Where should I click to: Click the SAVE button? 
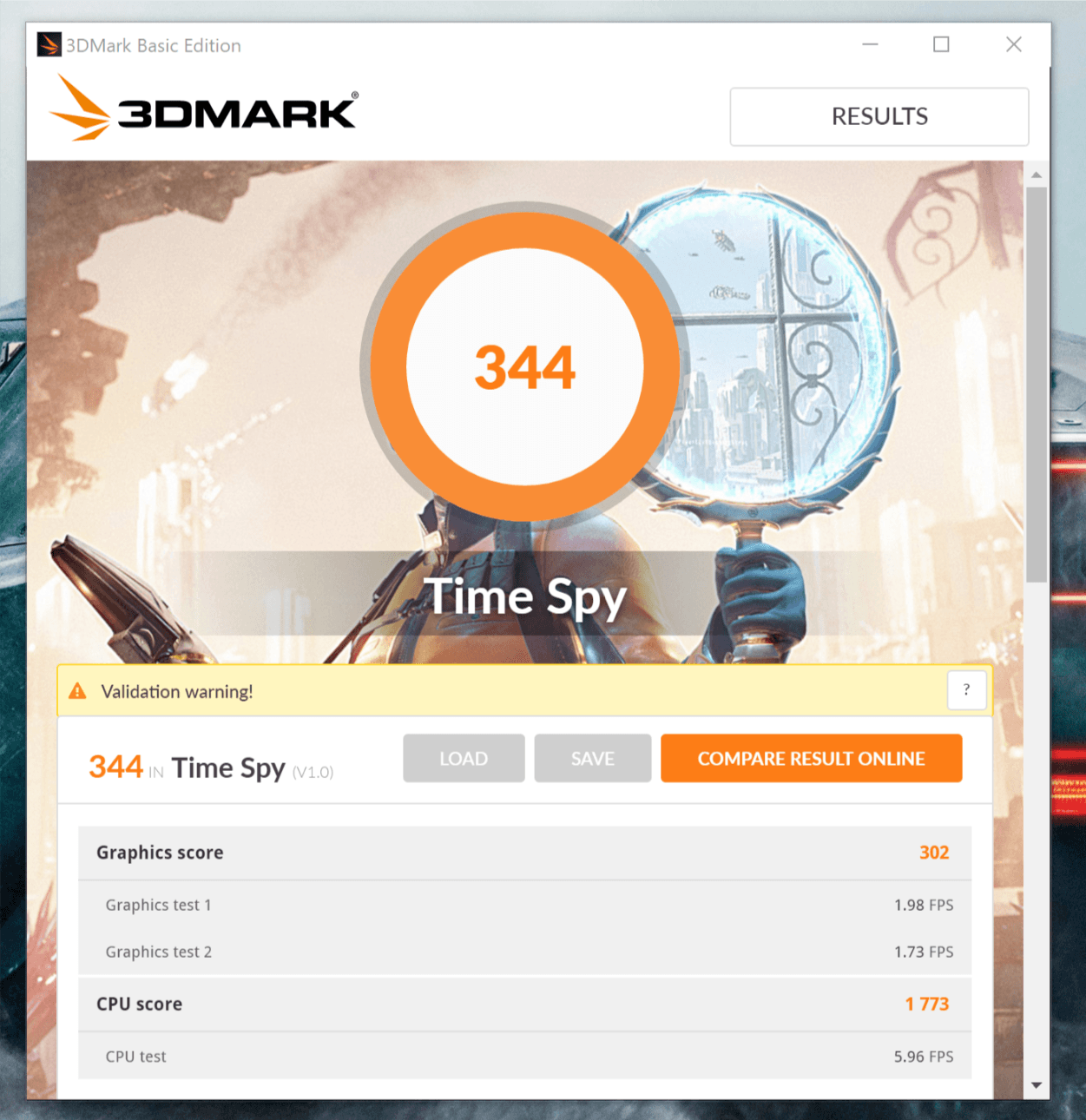tap(592, 758)
